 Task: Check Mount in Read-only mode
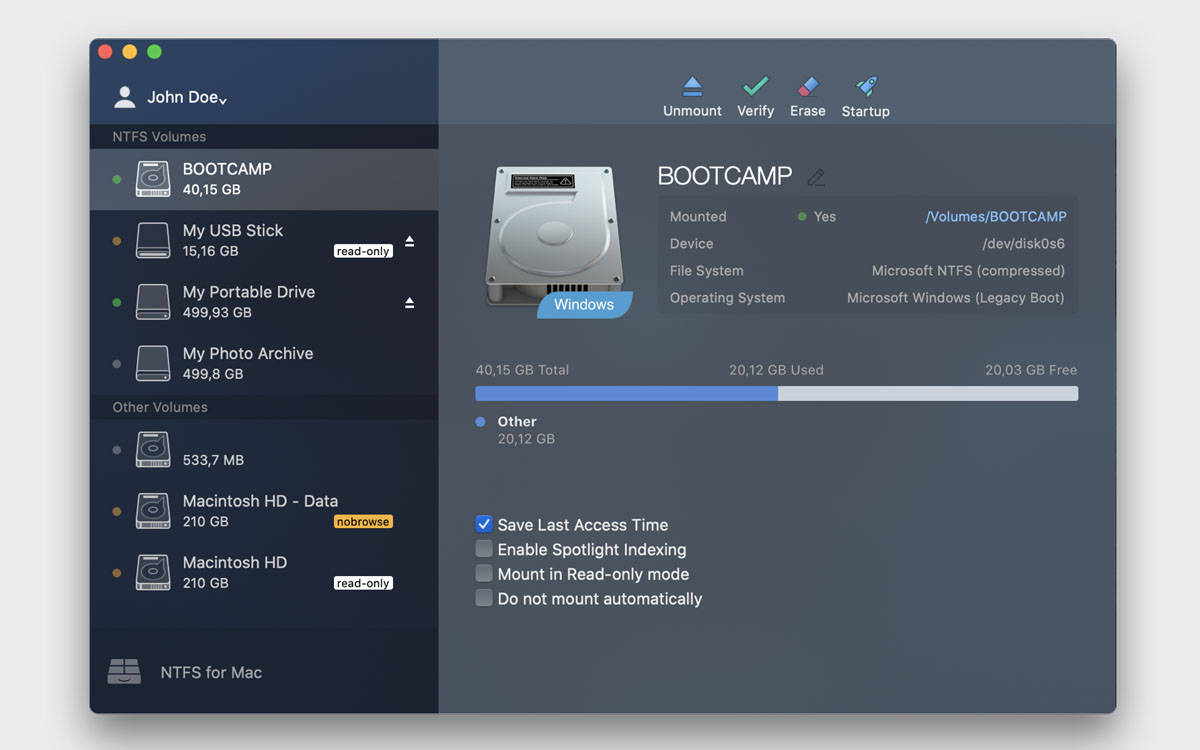tap(484, 574)
